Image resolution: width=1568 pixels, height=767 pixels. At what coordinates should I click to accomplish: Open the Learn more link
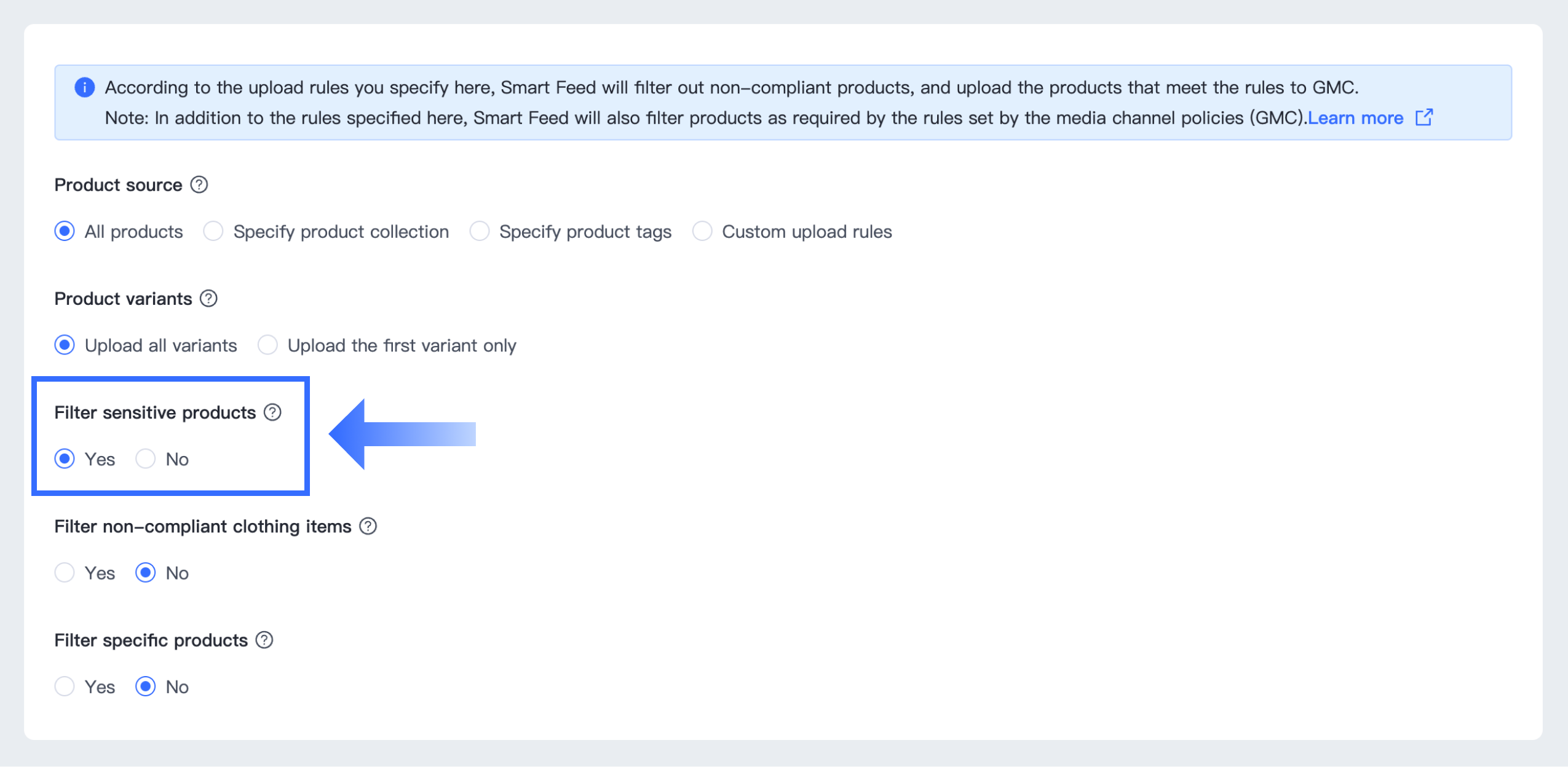[1355, 117]
